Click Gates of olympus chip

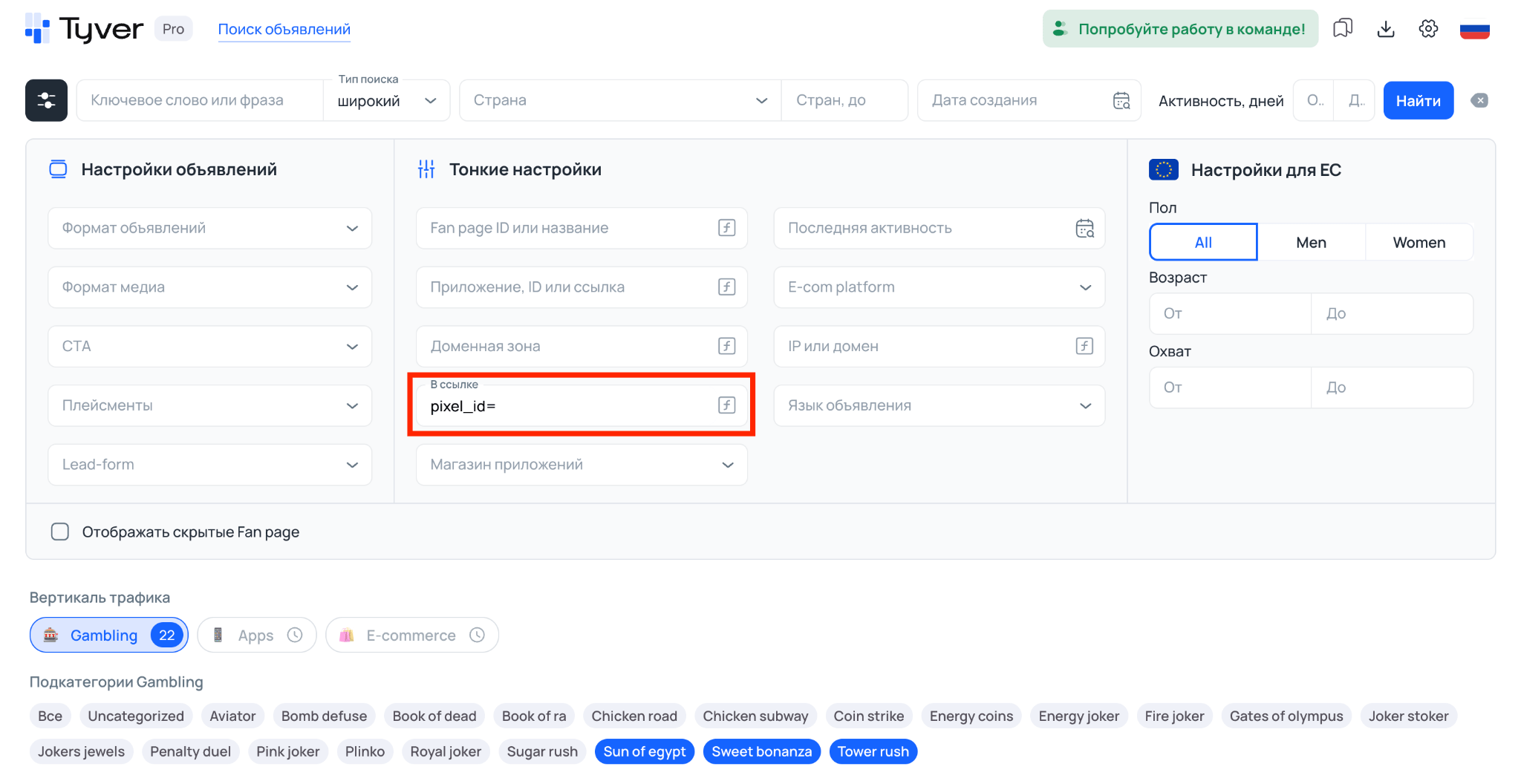pyautogui.click(x=1286, y=716)
